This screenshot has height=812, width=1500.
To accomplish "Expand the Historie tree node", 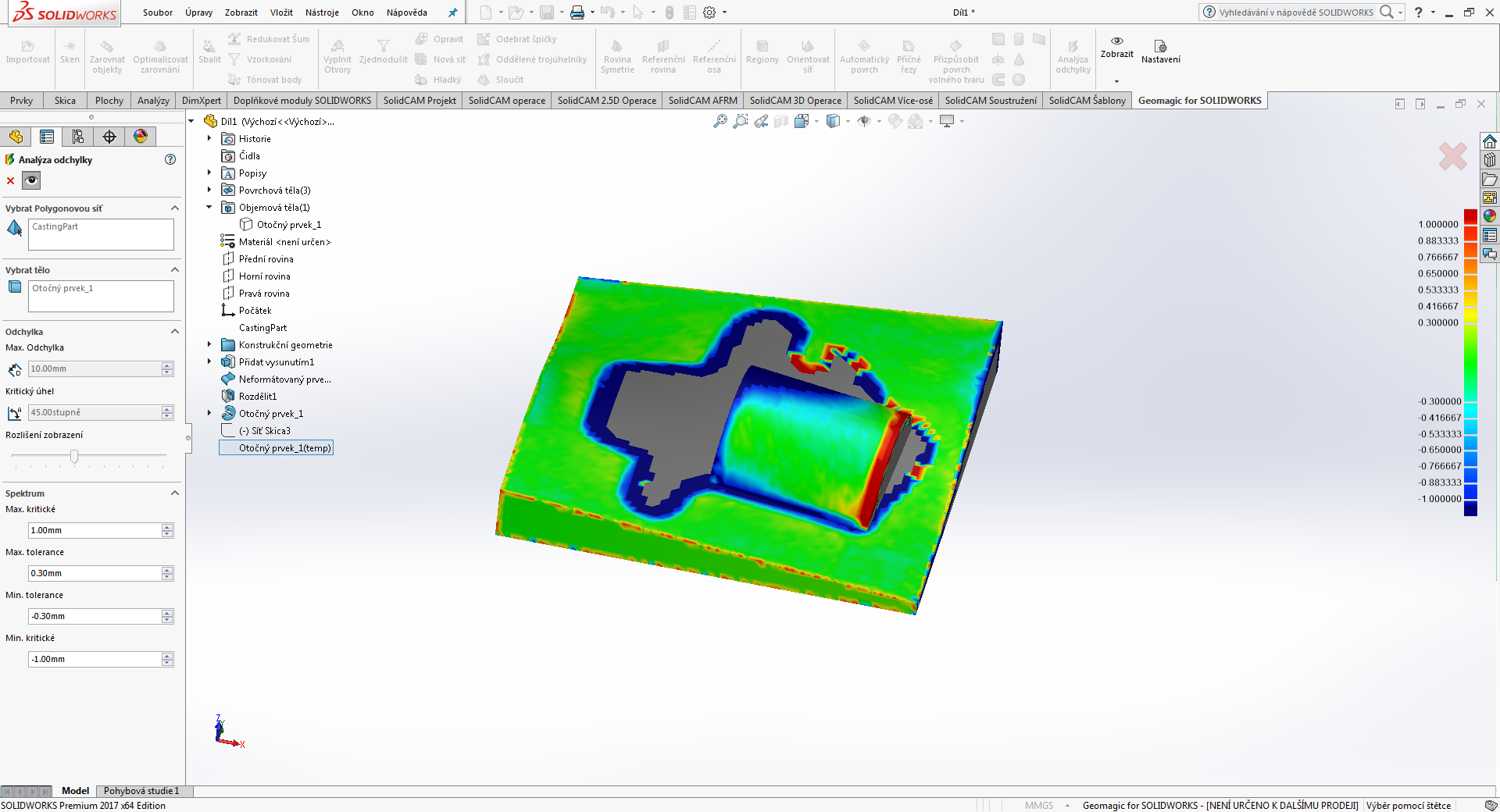I will [x=209, y=138].
